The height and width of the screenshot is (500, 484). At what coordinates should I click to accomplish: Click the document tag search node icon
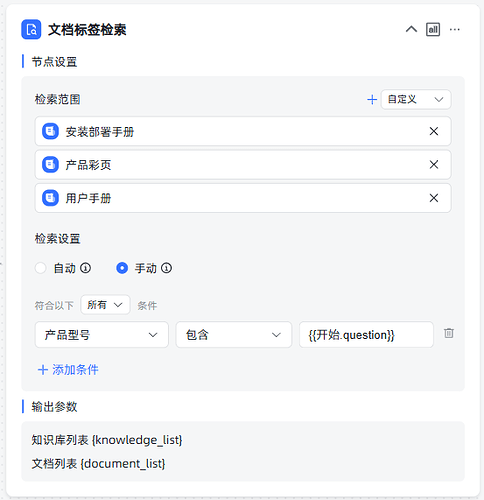(31, 29)
